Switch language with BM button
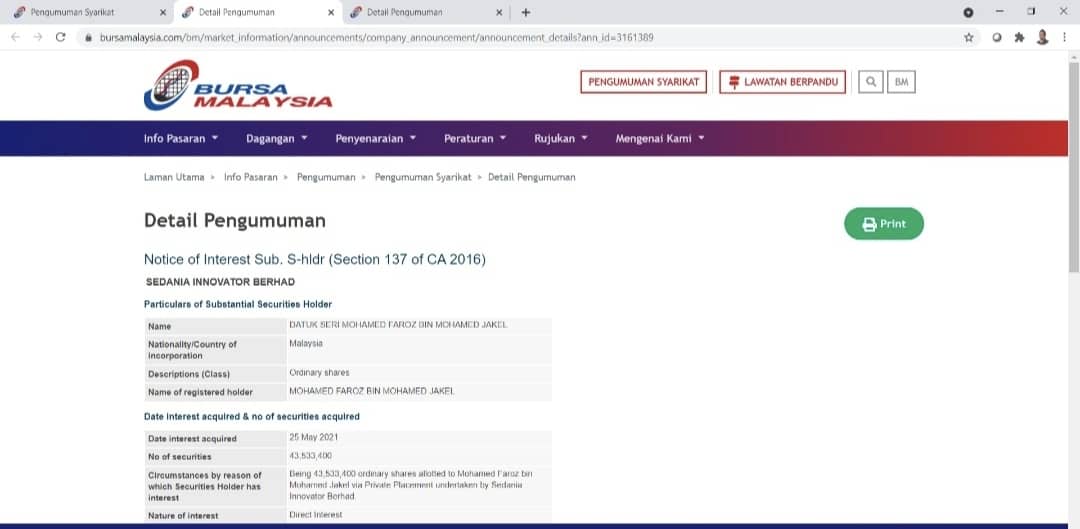Viewport: 1080px width, 529px height. (901, 82)
